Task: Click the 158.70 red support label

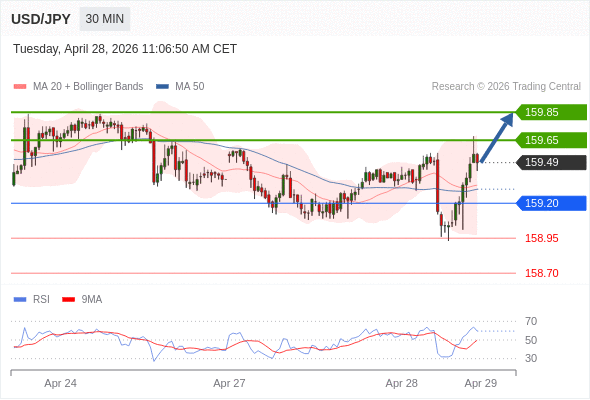Action: tap(541, 273)
